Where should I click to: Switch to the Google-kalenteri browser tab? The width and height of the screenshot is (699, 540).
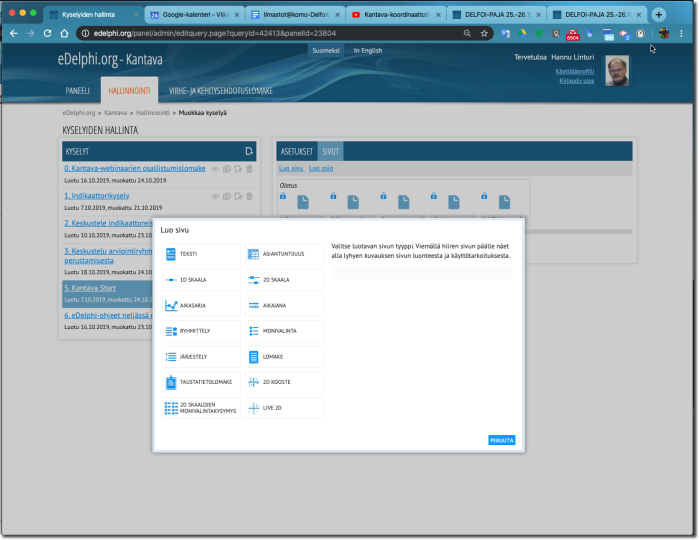pos(192,15)
